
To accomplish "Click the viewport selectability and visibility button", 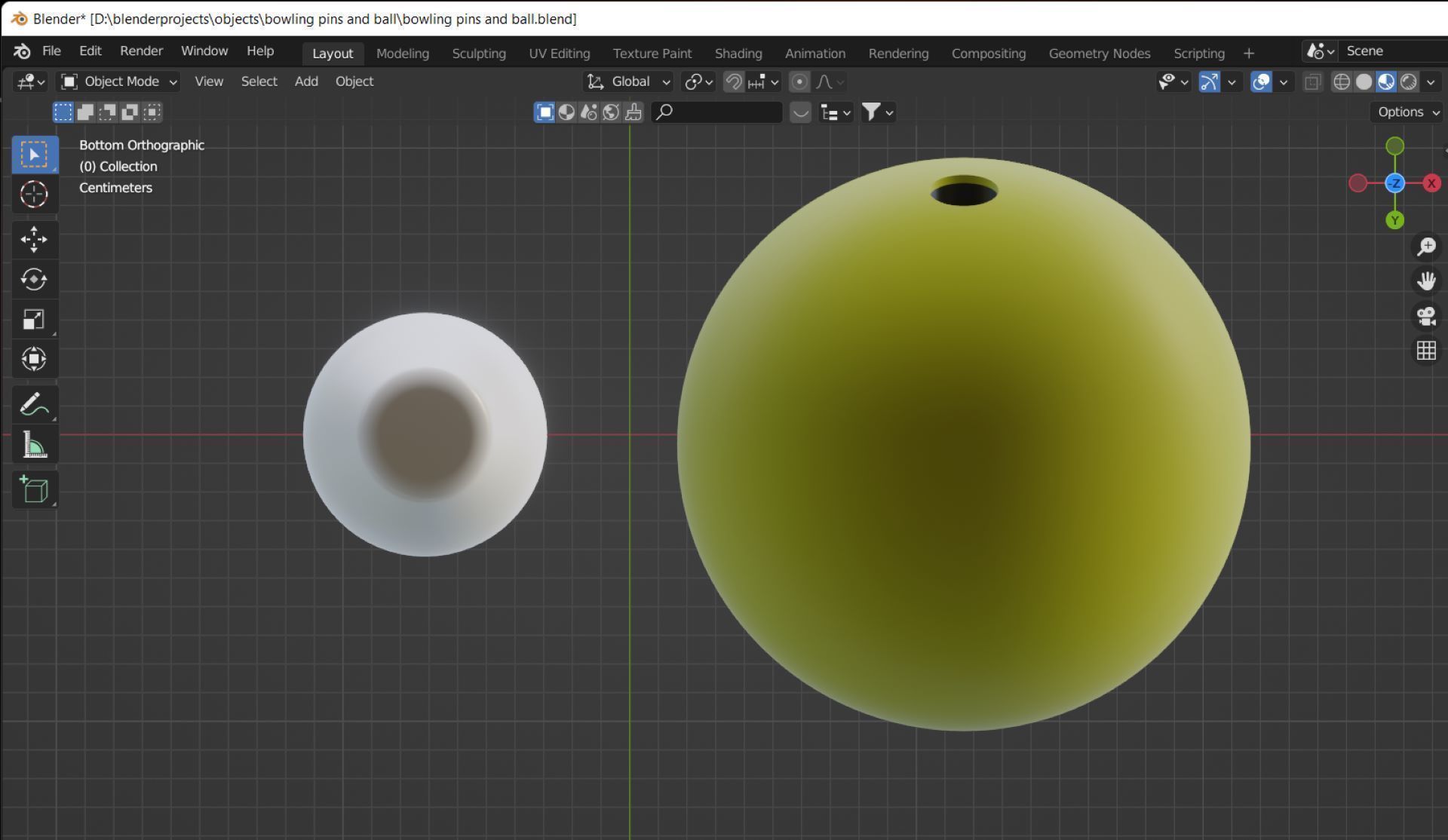I will tap(1173, 81).
